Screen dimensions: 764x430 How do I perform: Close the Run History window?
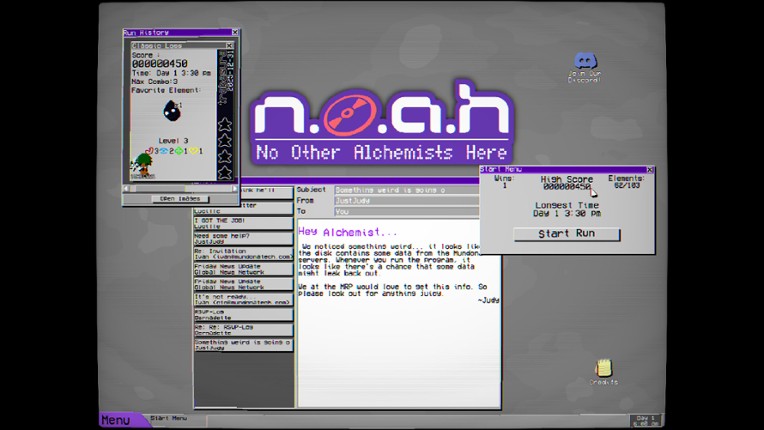pyautogui.click(x=235, y=32)
